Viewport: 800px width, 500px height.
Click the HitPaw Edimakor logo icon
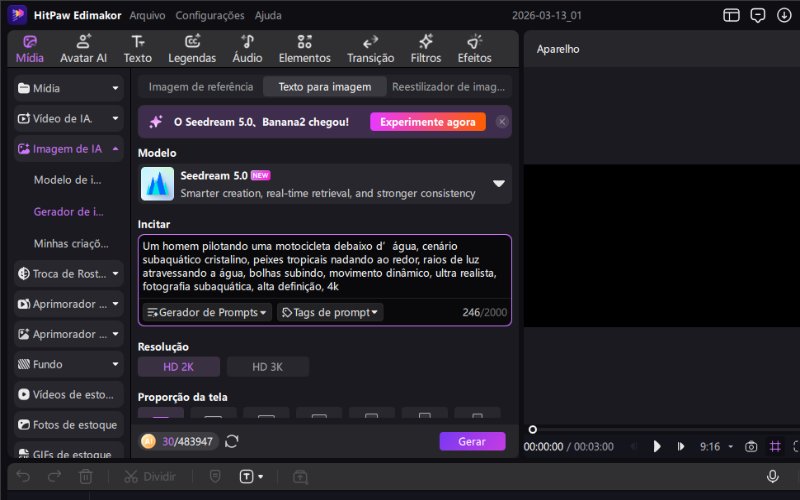pyautogui.click(x=17, y=15)
